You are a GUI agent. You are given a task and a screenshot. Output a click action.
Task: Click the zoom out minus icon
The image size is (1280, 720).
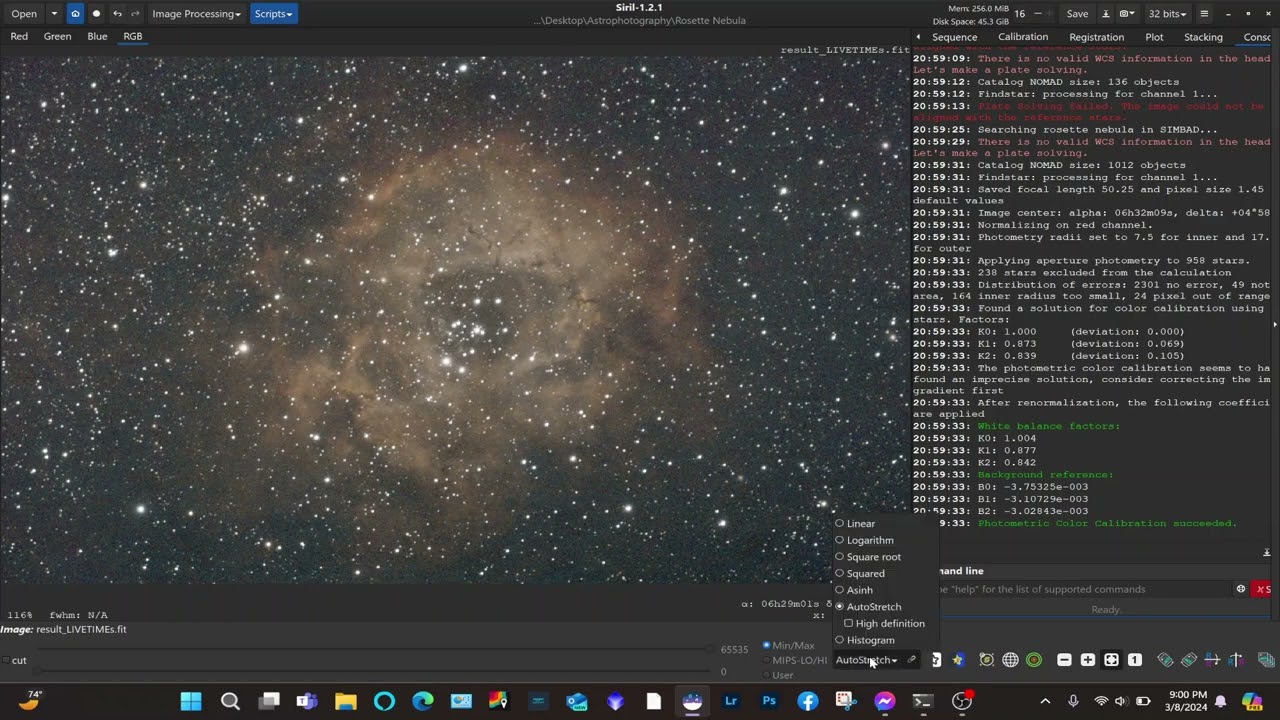[1064, 660]
